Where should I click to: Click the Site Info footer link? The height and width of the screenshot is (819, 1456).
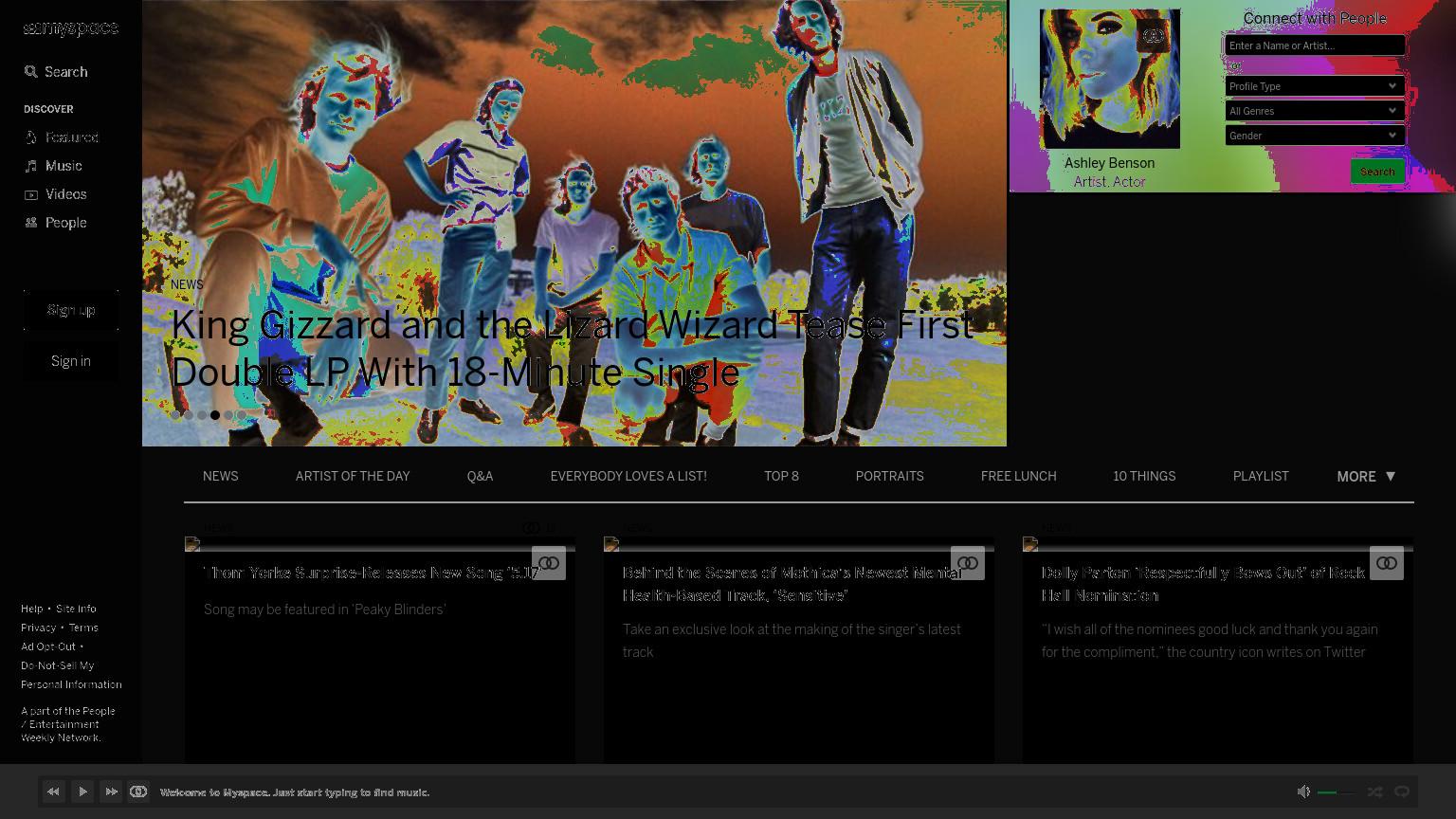(76, 609)
